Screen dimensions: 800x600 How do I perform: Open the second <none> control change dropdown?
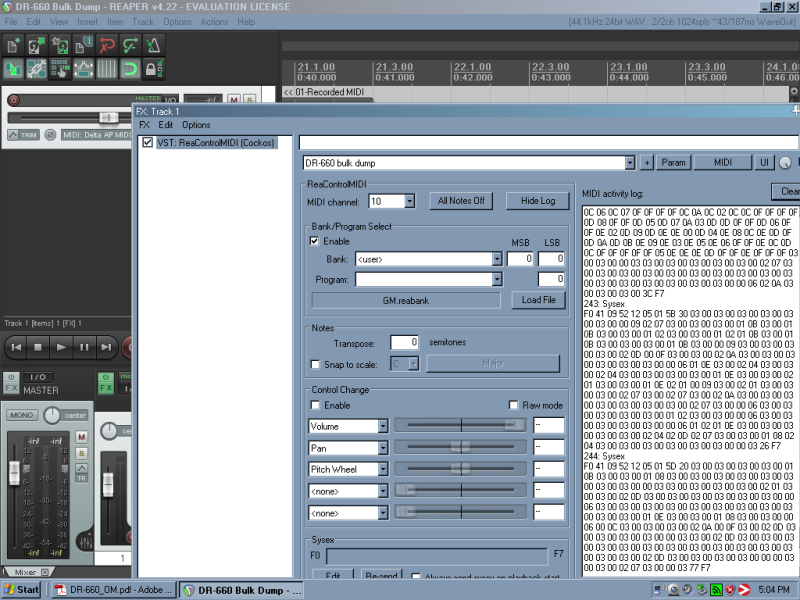tap(383, 513)
